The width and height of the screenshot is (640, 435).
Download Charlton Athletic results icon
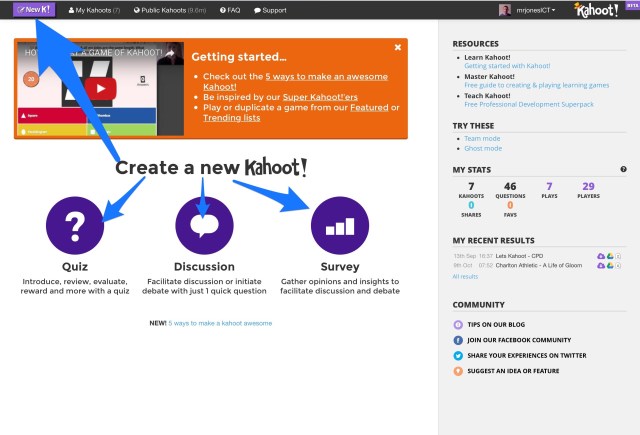point(601,265)
